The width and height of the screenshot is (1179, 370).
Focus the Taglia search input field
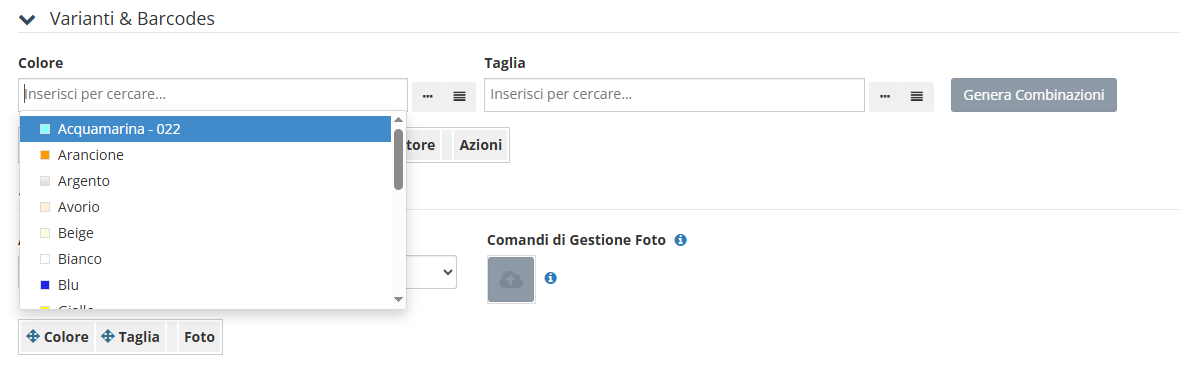point(674,95)
